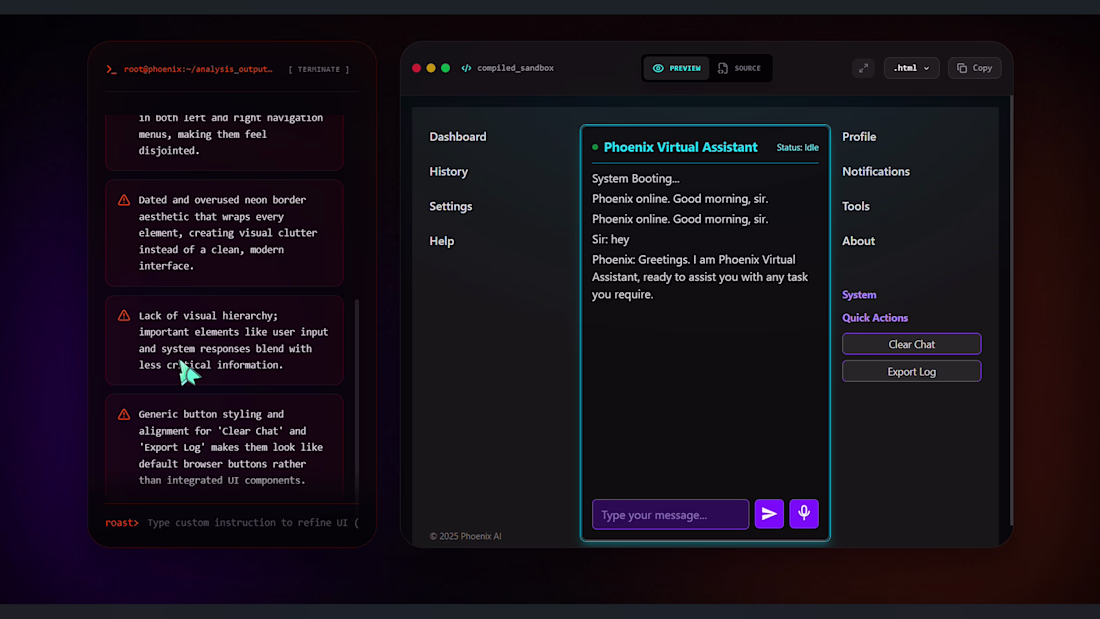Click the Clear Chat button
The image size is (1100, 619).
coord(911,344)
